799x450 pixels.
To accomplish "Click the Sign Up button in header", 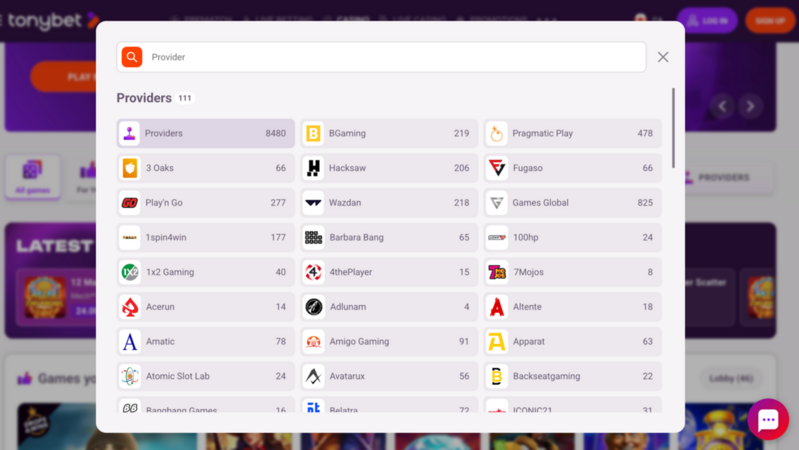I will point(770,21).
